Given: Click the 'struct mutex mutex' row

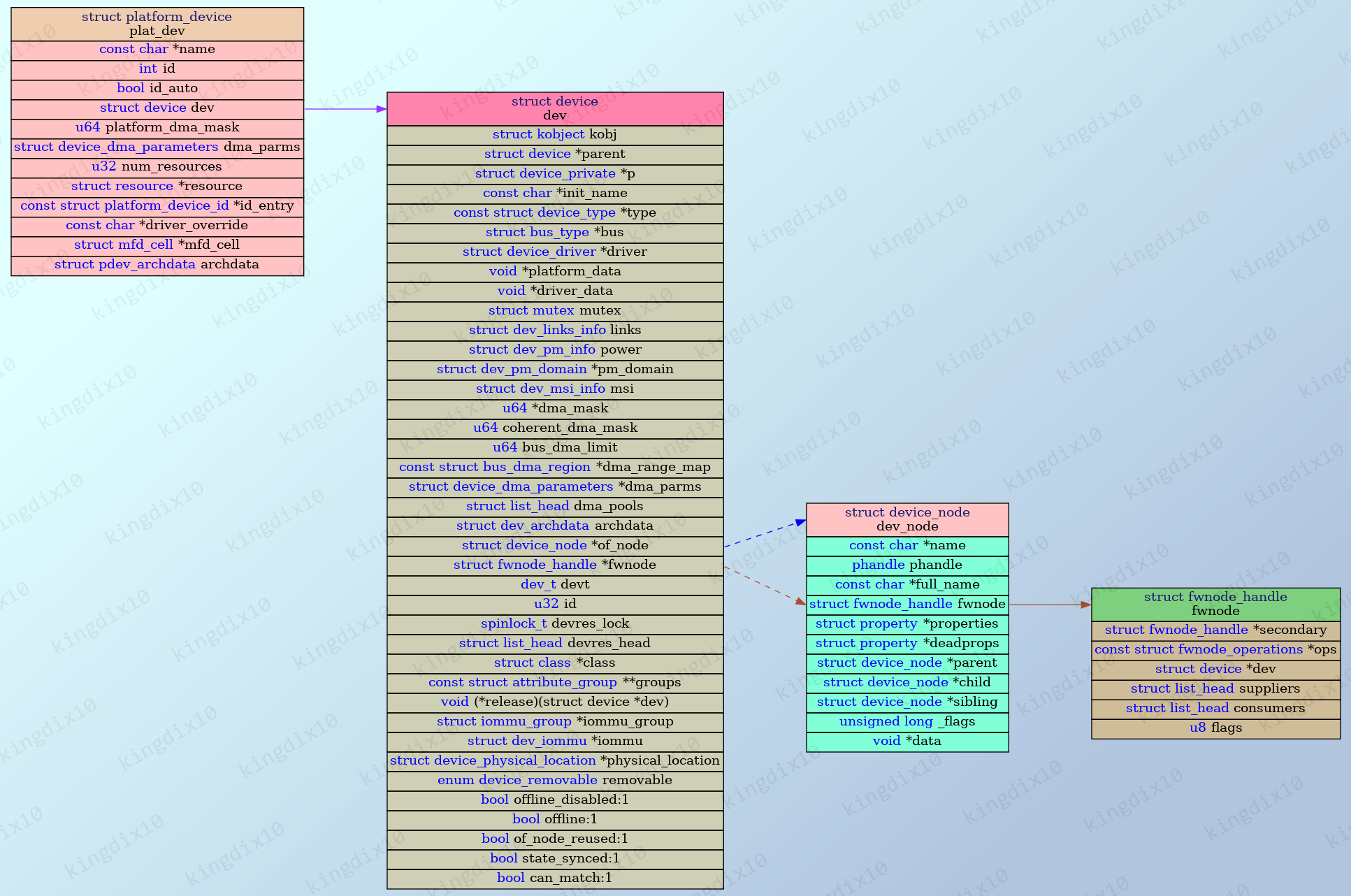Looking at the screenshot, I should click(x=555, y=312).
